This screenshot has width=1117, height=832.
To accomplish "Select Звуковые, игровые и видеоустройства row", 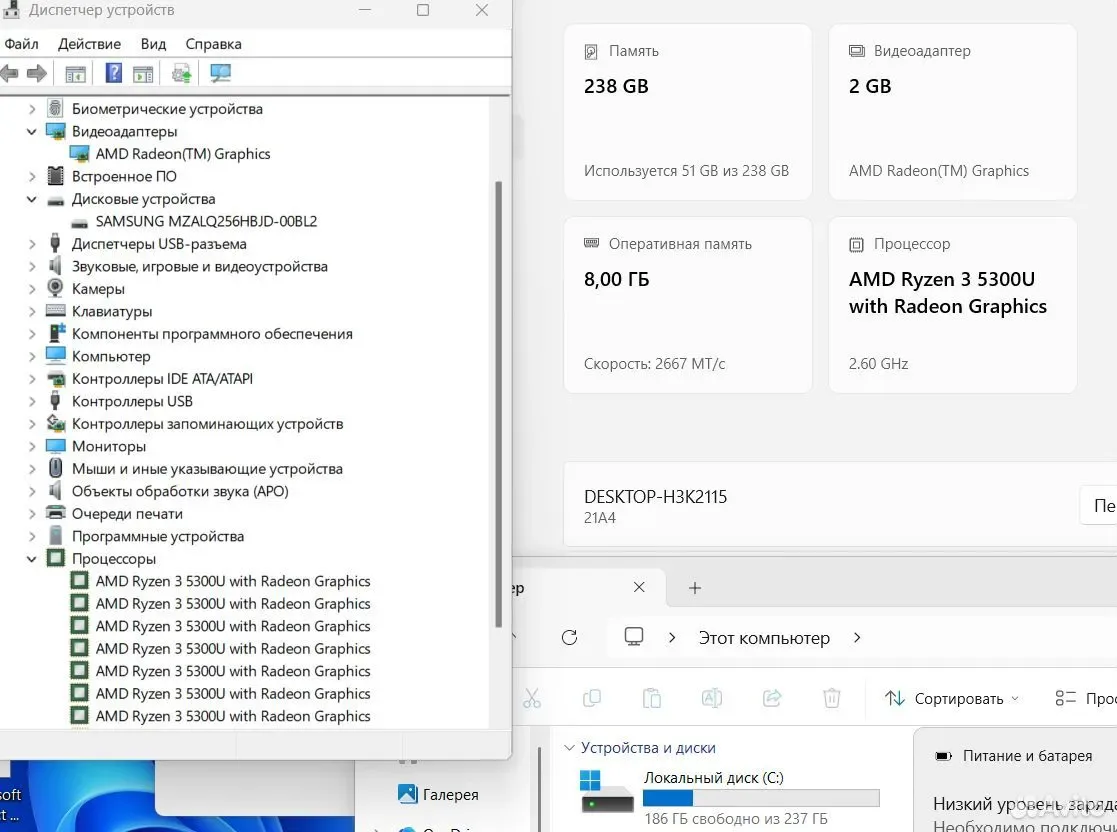I will pos(199,266).
